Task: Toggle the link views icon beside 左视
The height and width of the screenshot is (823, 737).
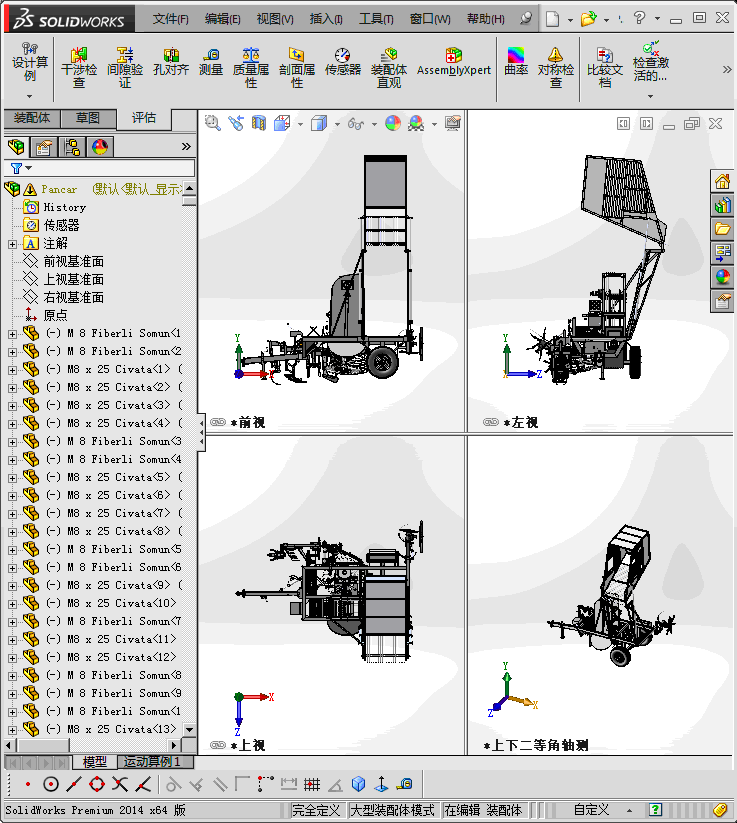Action: (490, 422)
